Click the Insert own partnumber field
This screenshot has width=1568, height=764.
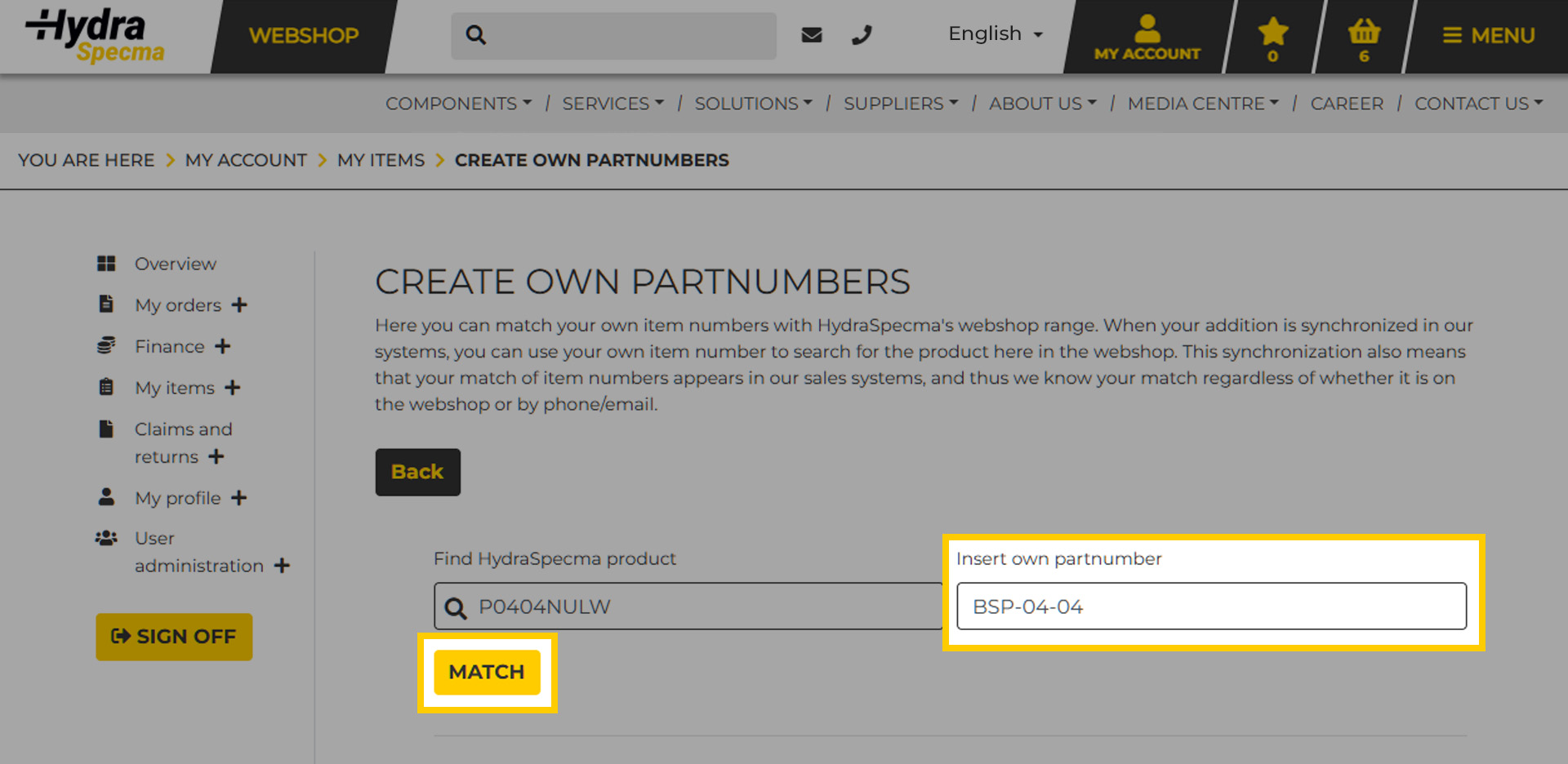1210,606
